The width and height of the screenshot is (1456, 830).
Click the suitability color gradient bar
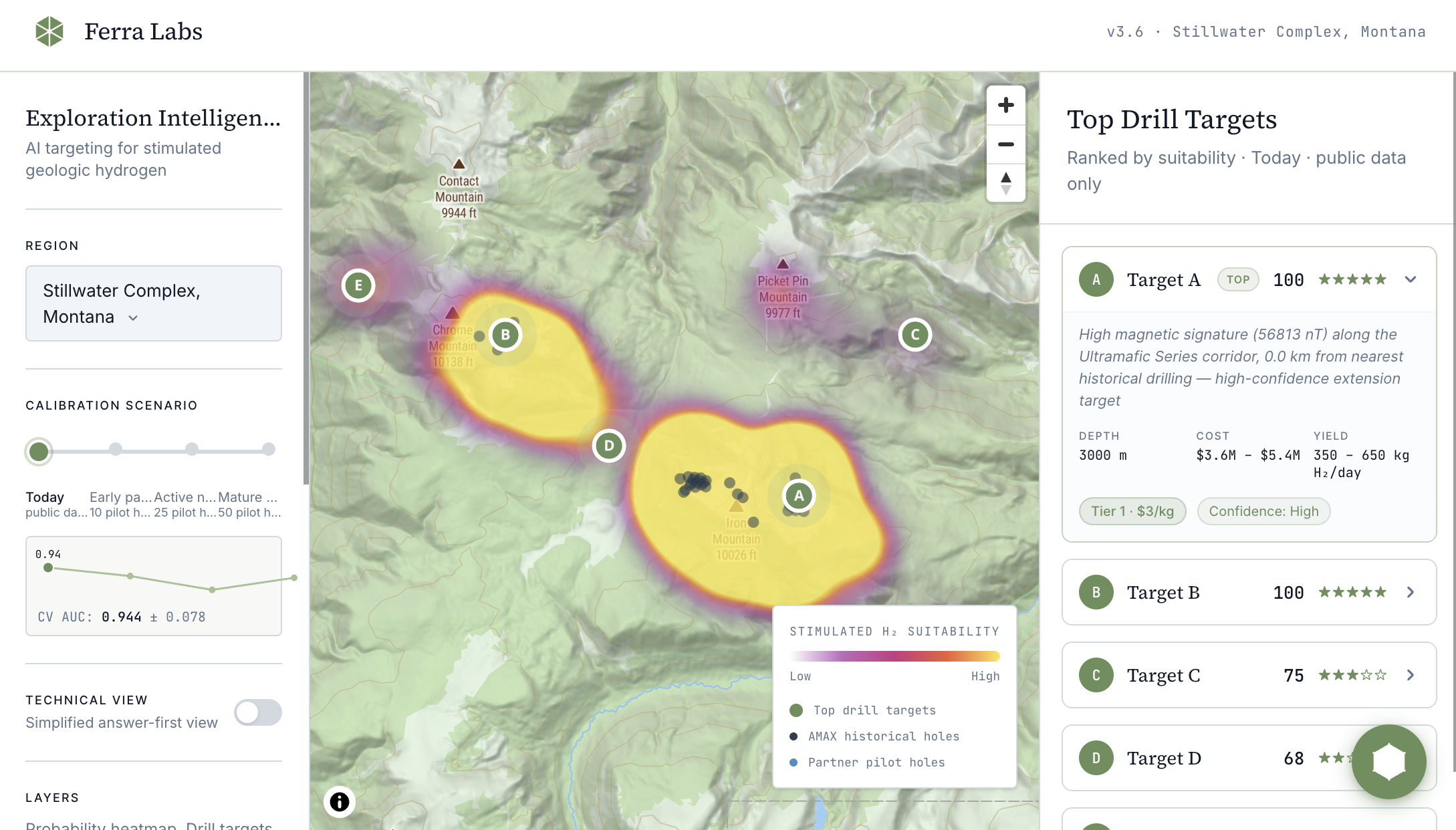894,656
